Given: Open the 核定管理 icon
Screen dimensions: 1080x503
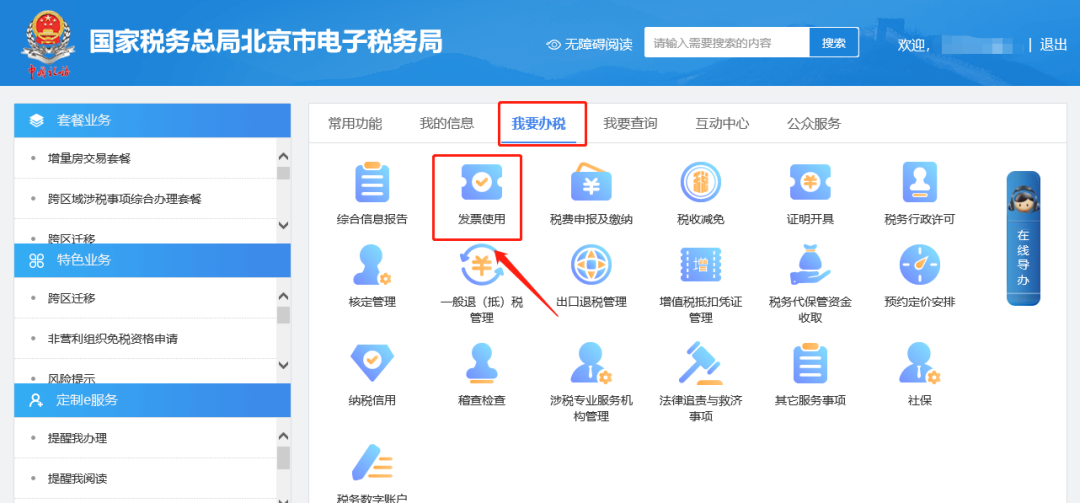Looking at the screenshot, I should 372,265.
